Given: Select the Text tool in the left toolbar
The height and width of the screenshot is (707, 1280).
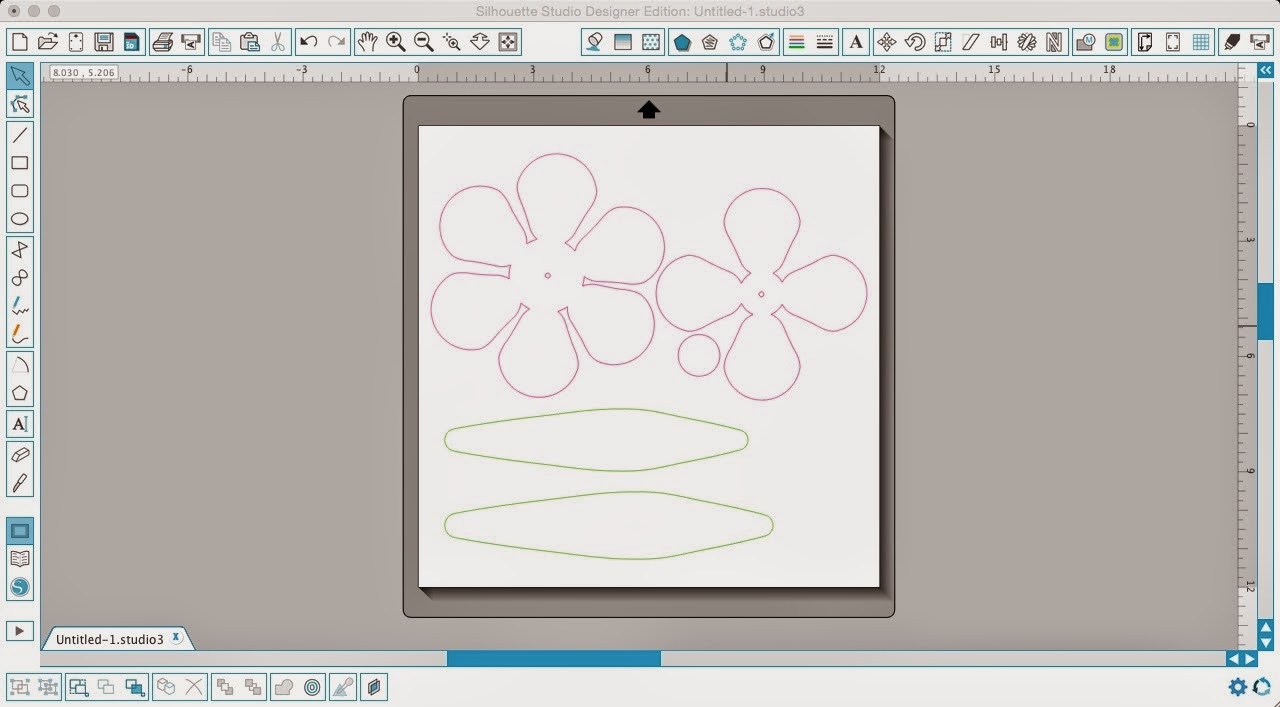Looking at the screenshot, I should [20, 424].
